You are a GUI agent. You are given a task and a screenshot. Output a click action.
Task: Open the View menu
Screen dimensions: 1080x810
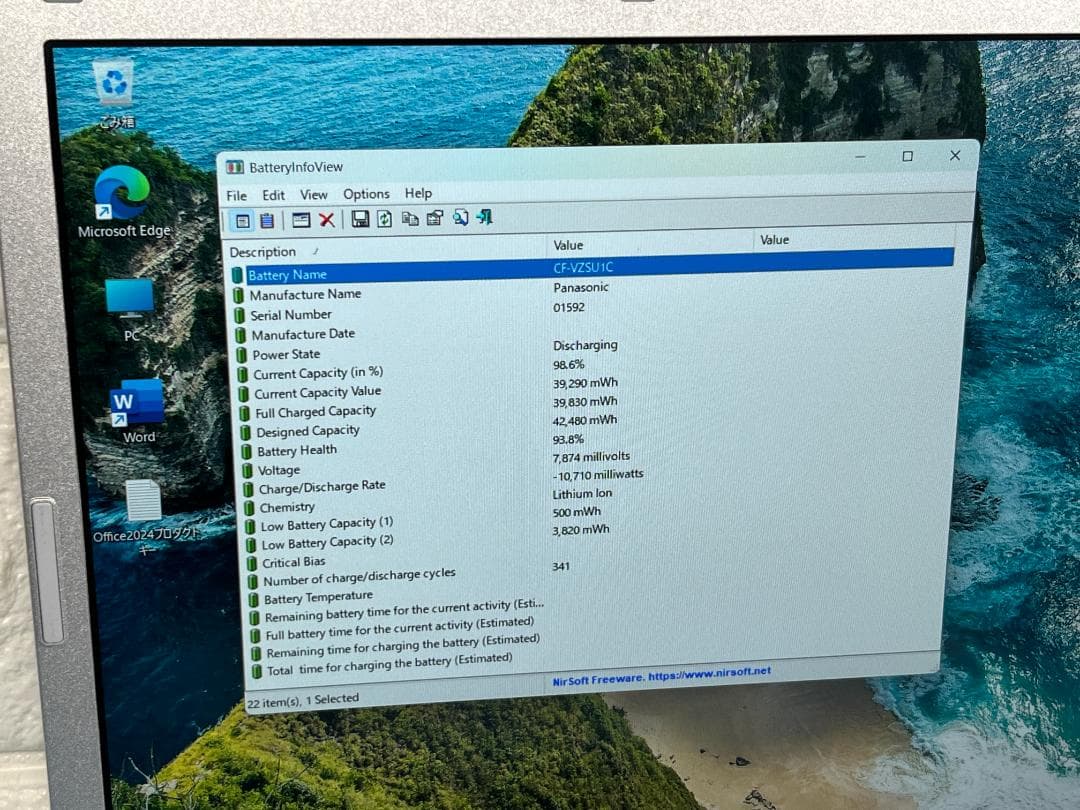pyautogui.click(x=314, y=195)
